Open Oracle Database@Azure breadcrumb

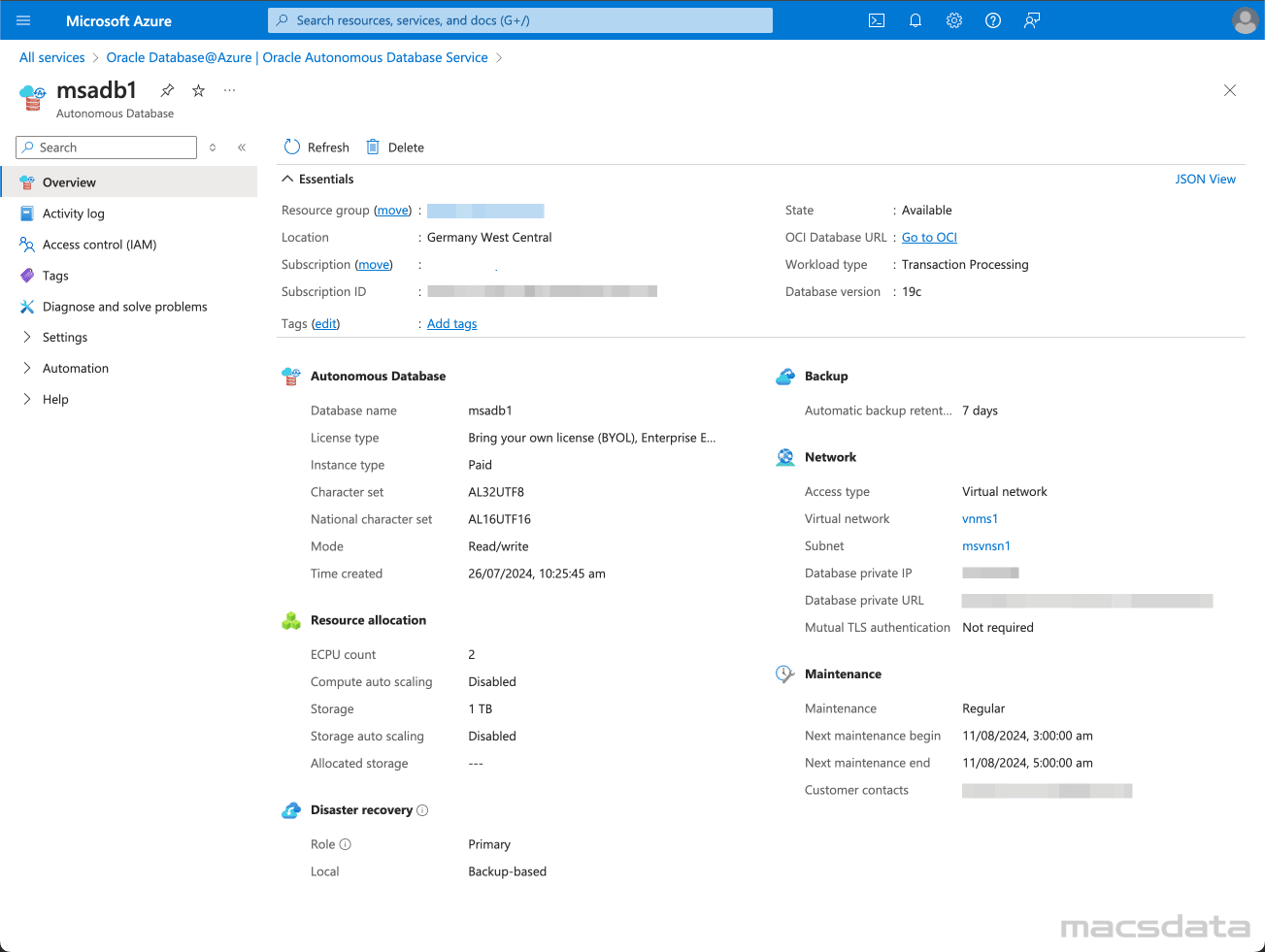tap(297, 57)
